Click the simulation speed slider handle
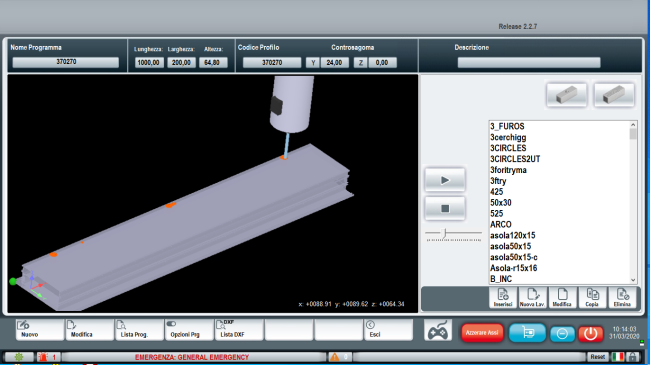Screen dimensions: 650x365 click(444, 233)
